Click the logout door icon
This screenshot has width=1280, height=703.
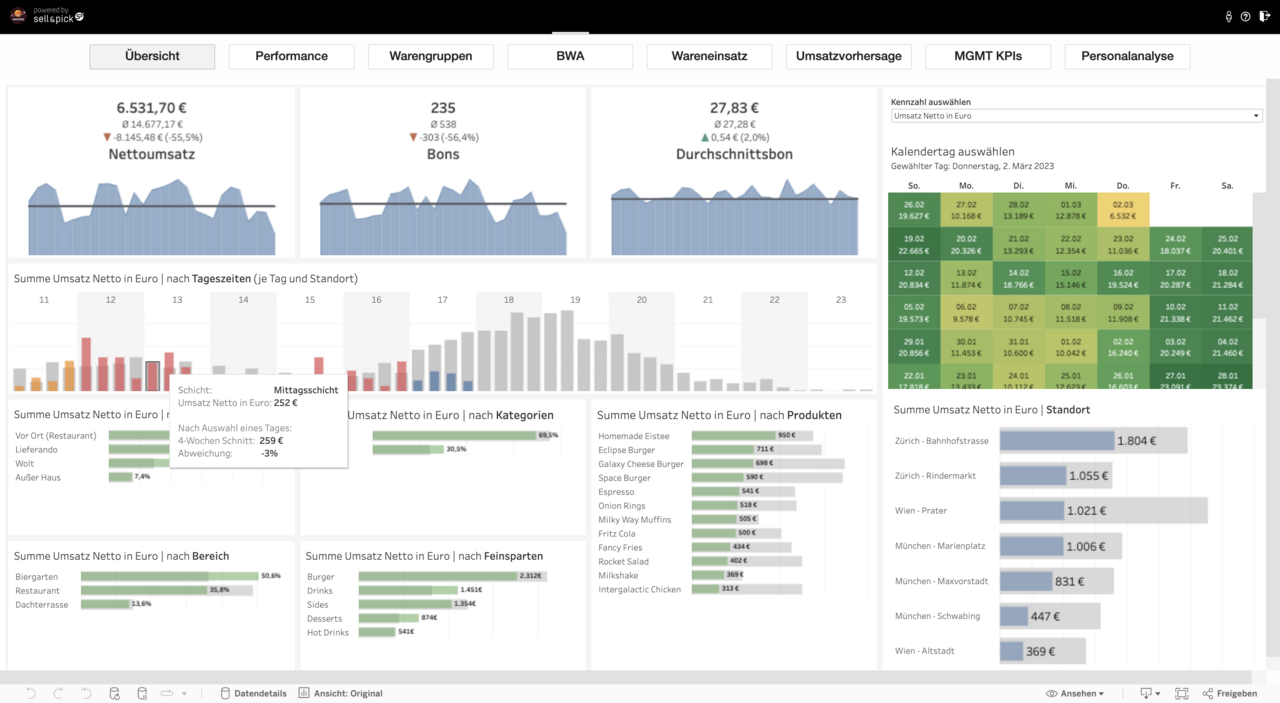[x=1263, y=17]
